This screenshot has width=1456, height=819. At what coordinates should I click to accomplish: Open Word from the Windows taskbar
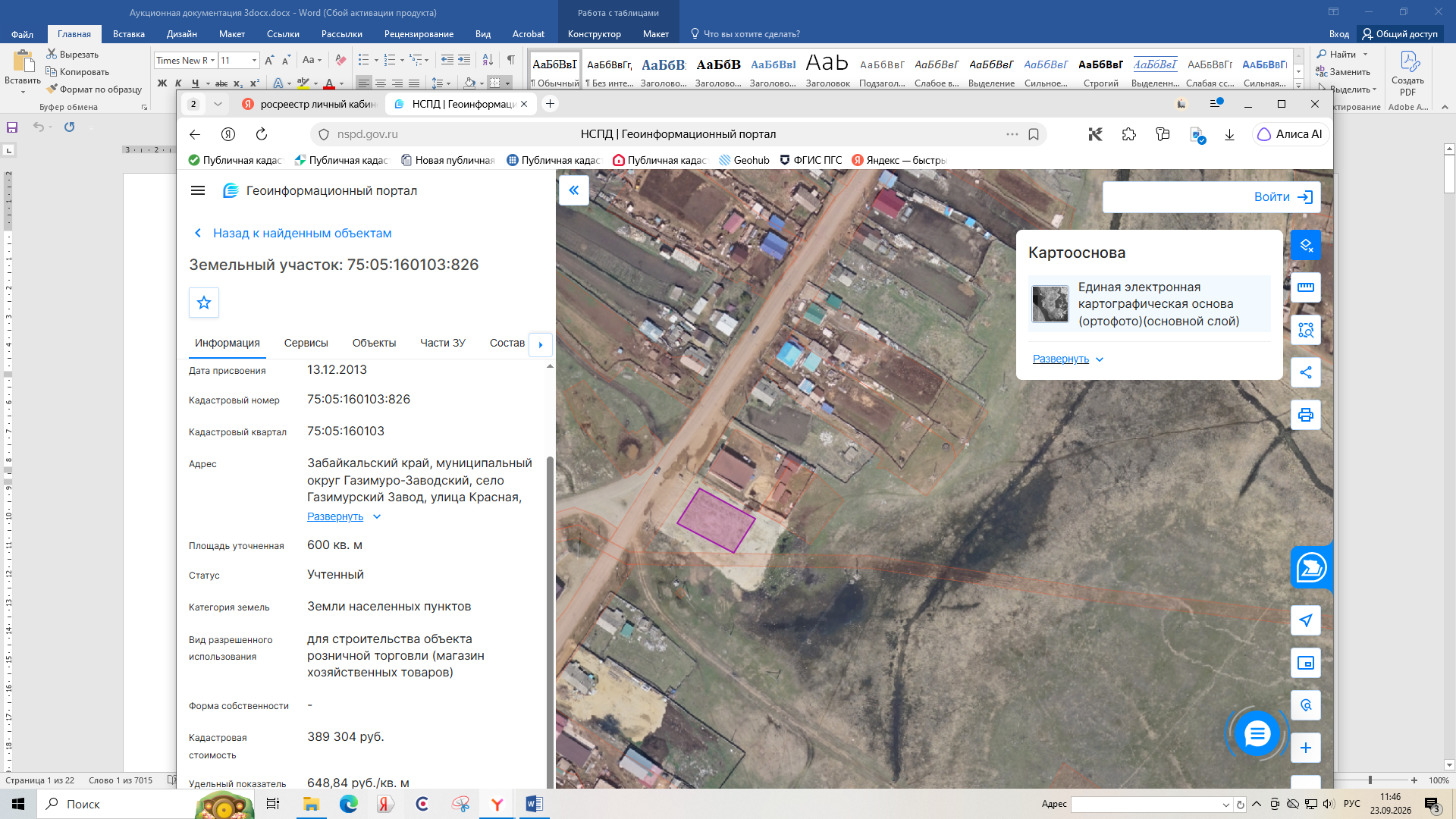[x=534, y=804]
